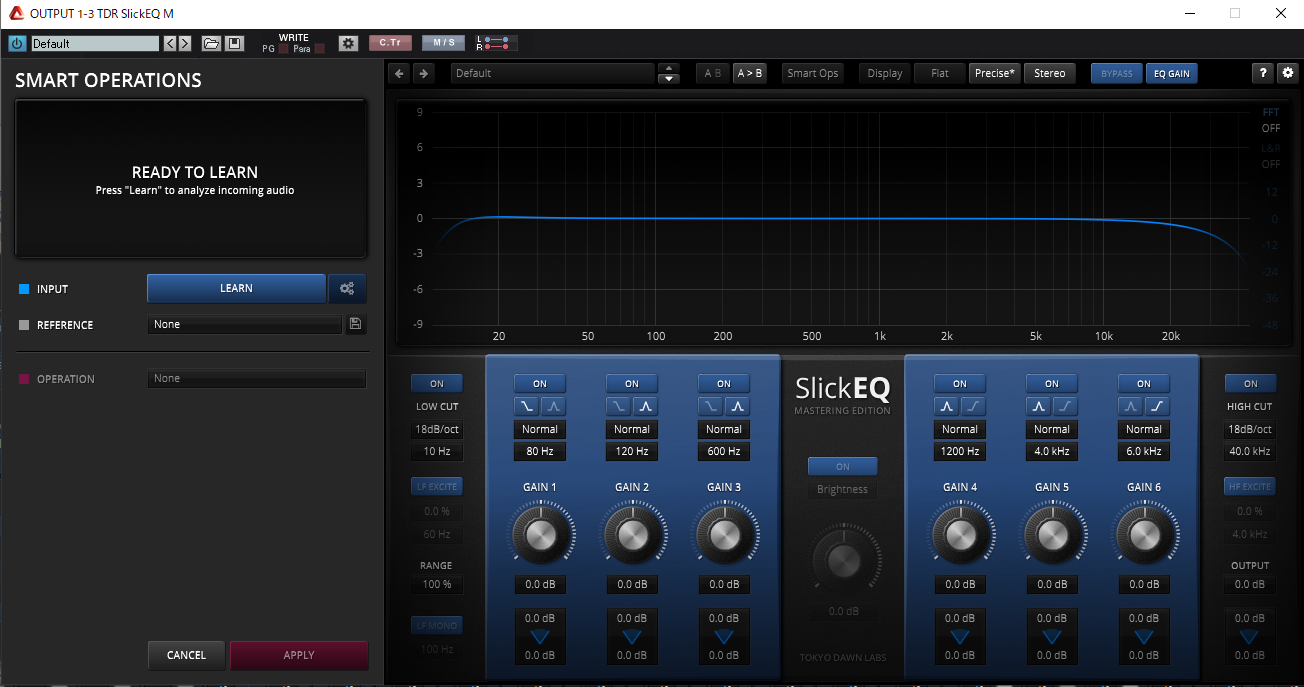Select bell shape for the 80 Hz band
This screenshot has width=1304, height=687.
click(553, 407)
